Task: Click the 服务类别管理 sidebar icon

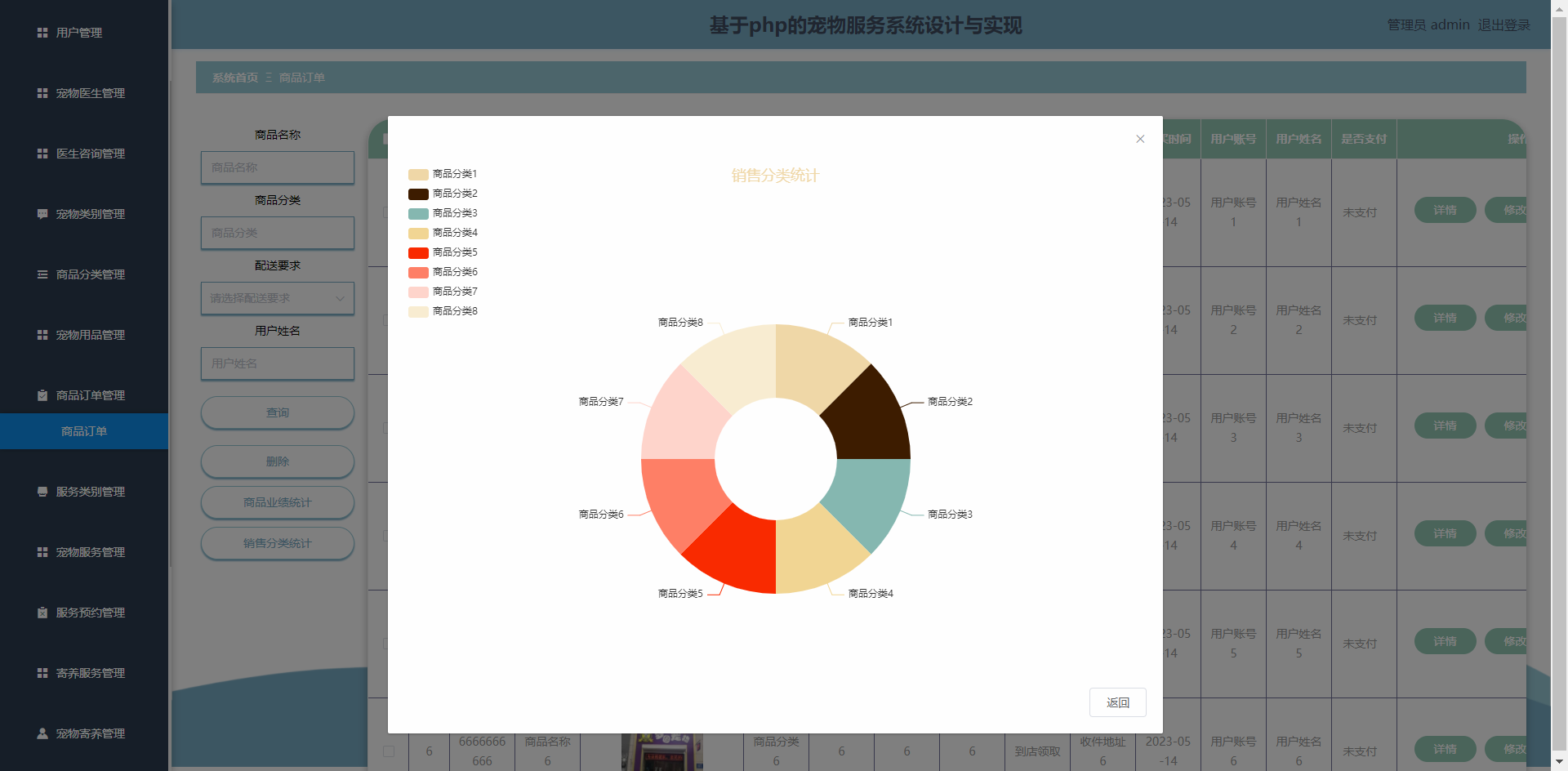Action: [x=42, y=492]
